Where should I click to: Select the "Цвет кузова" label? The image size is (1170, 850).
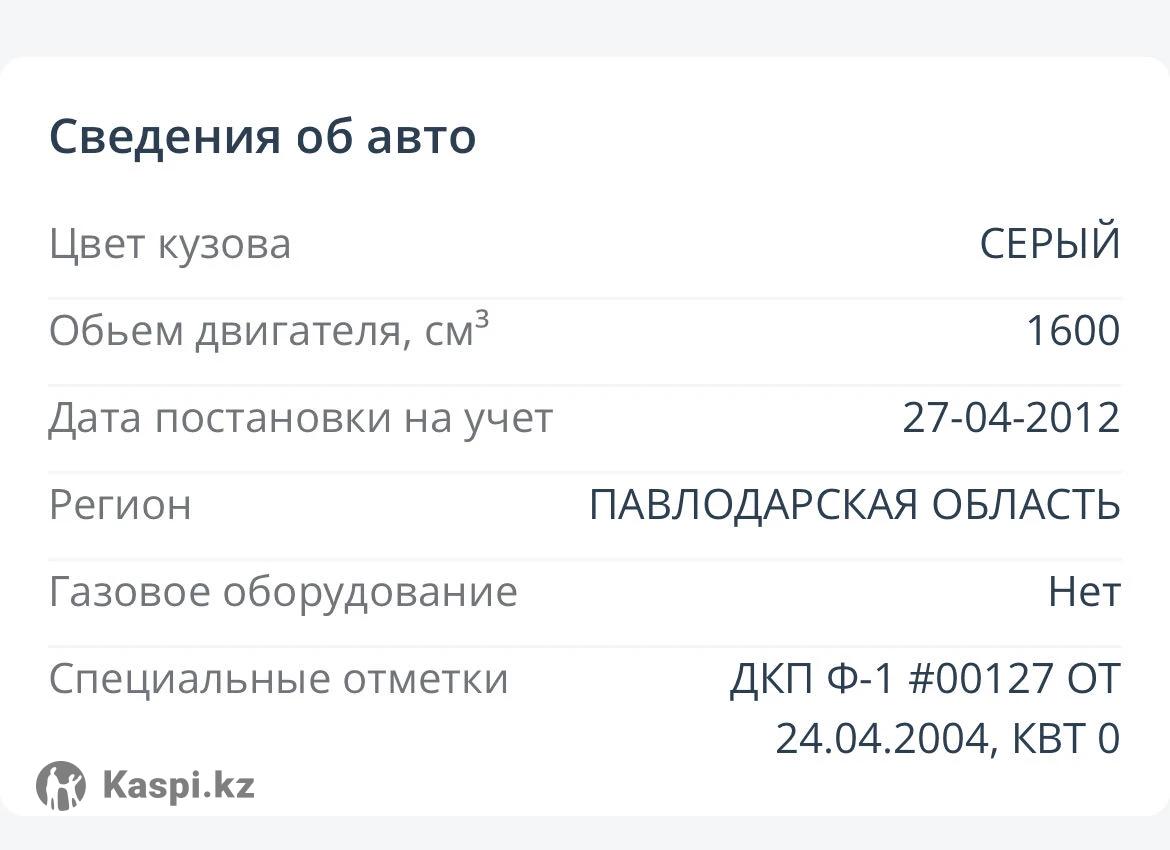coord(170,244)
